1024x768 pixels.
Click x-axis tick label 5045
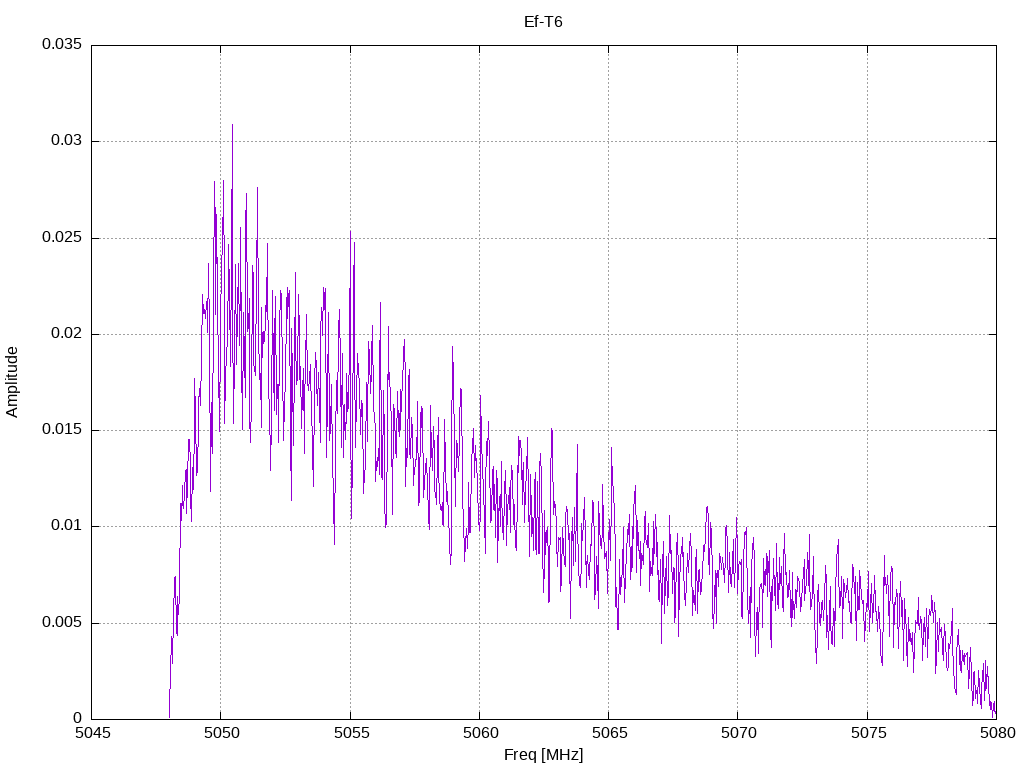tap(93, 733)
